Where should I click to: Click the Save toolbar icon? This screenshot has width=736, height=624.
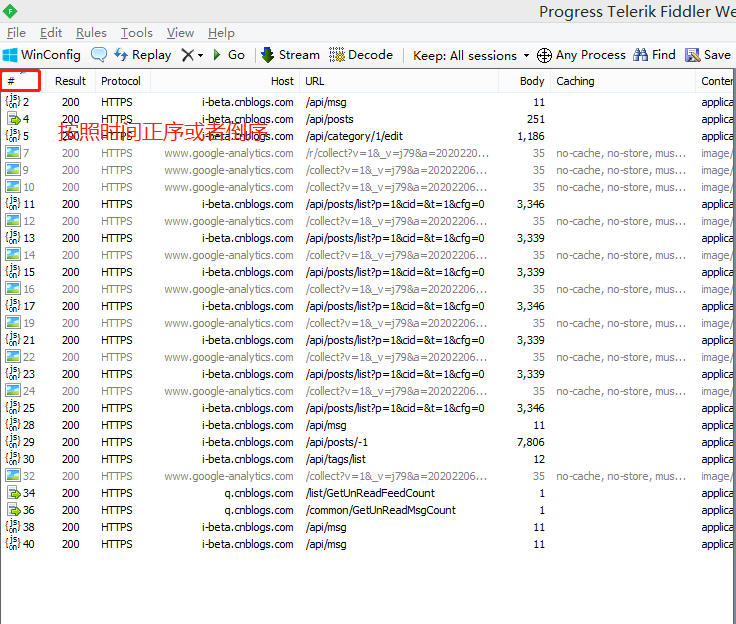click(692, 55)
